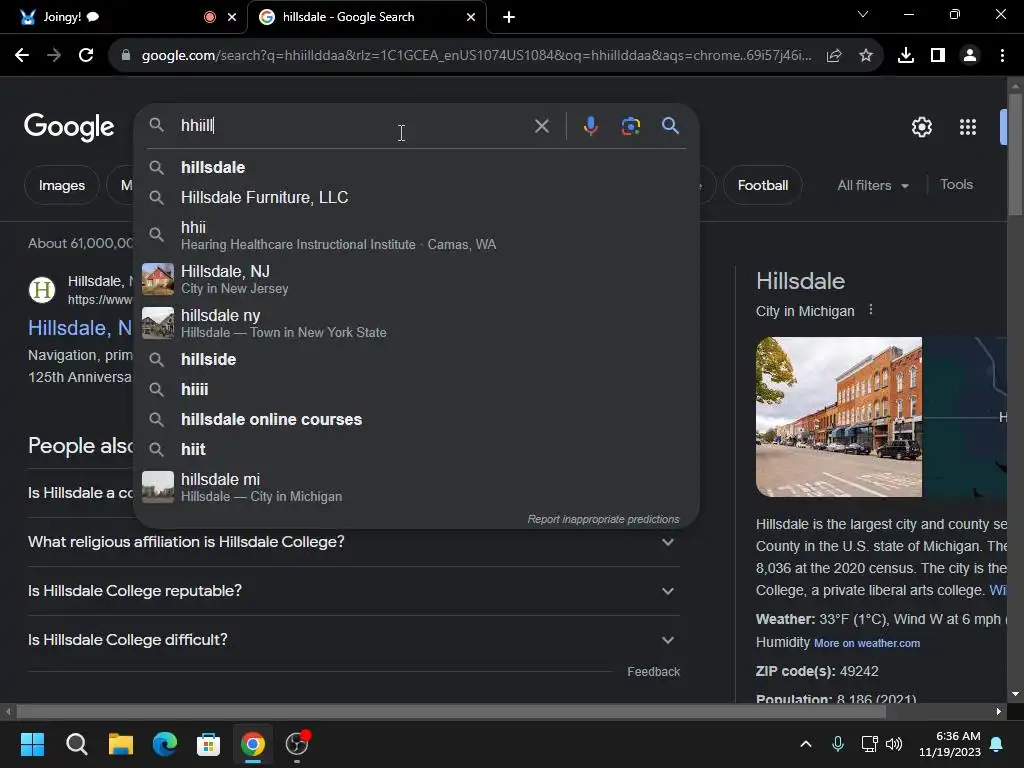Open microphone tray indicator
Viewport: 1024px width, 768px height.
tap(838, 744)
